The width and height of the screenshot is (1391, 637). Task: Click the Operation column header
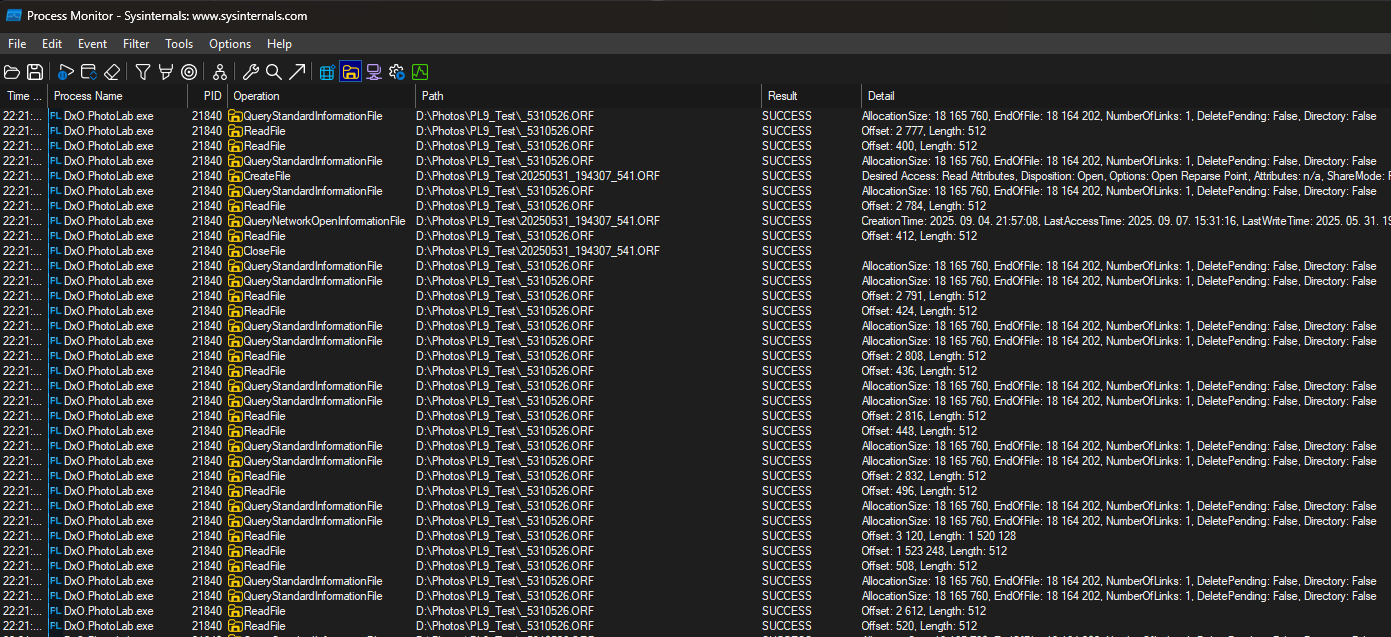click(320, 96)
